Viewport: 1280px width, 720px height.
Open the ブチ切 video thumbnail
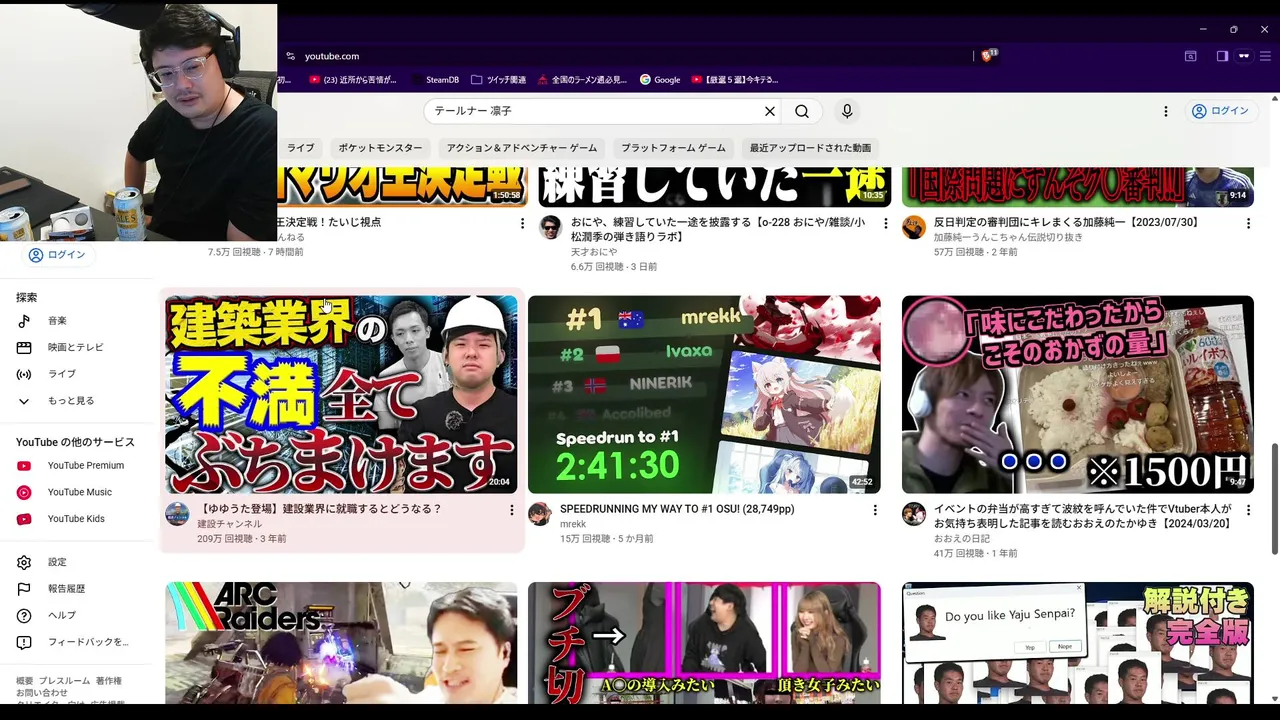704,642
